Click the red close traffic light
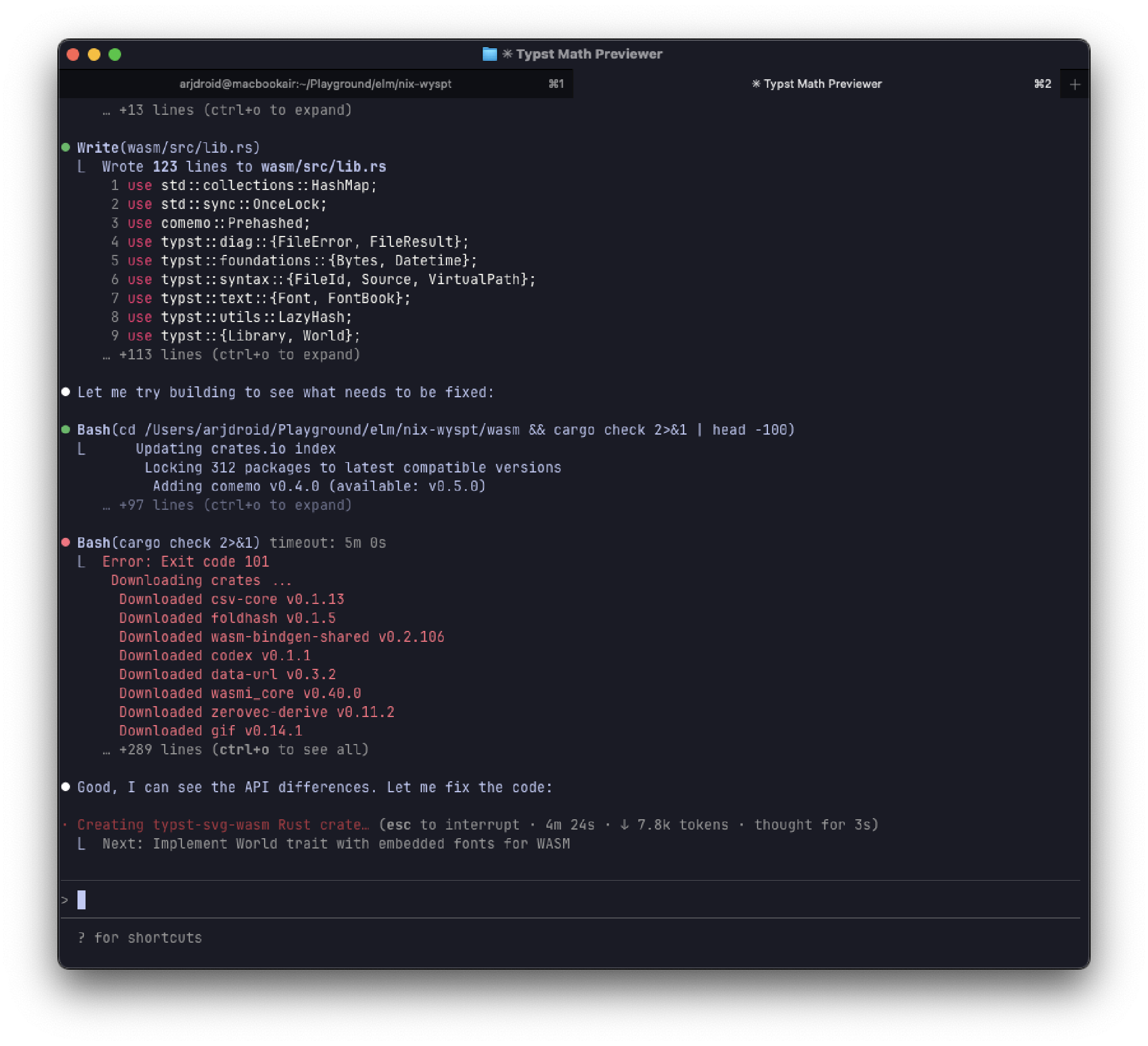The image size is (1148, 1046). click(72, 55)
